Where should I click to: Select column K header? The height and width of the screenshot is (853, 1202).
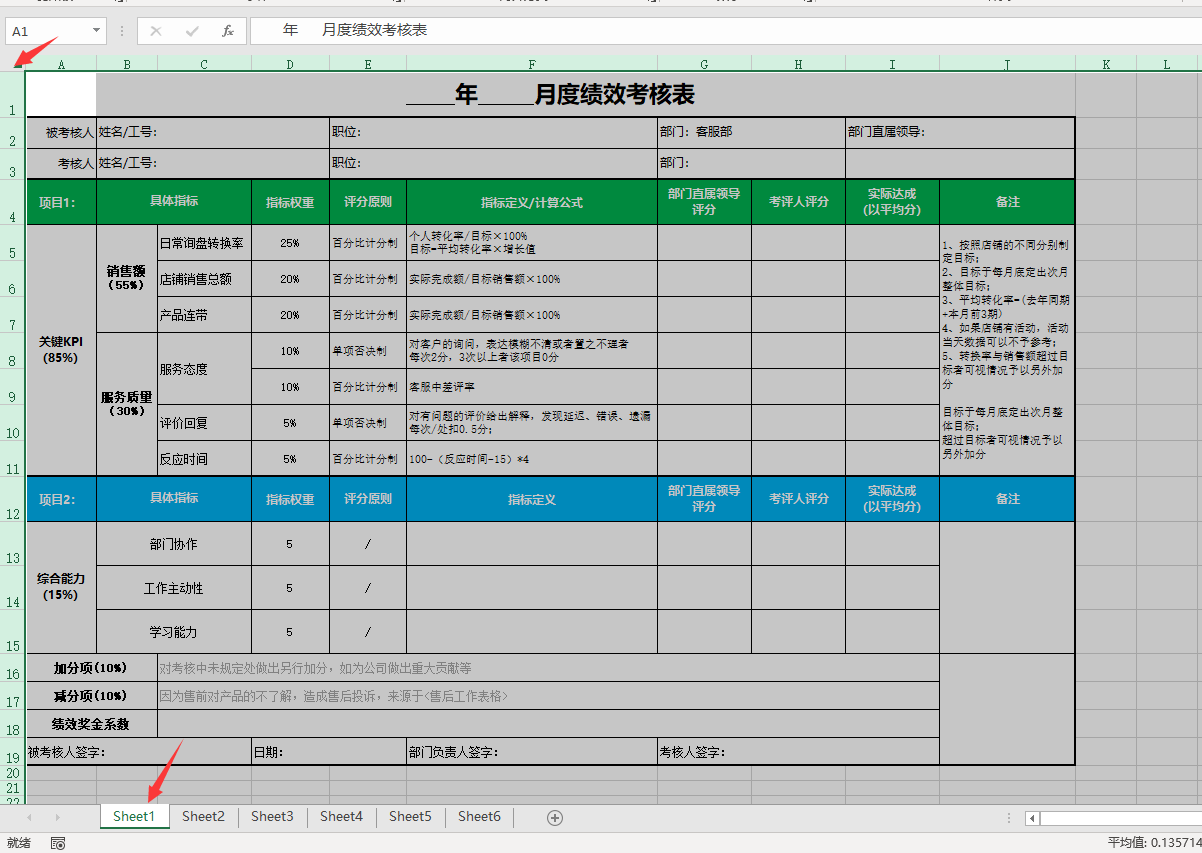pos(1106,64)
